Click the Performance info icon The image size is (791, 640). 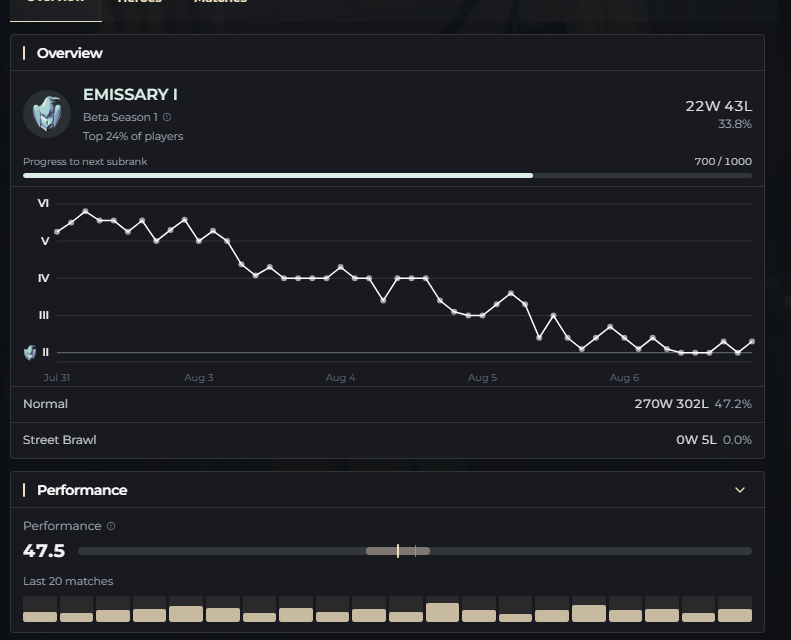(111, 526)
